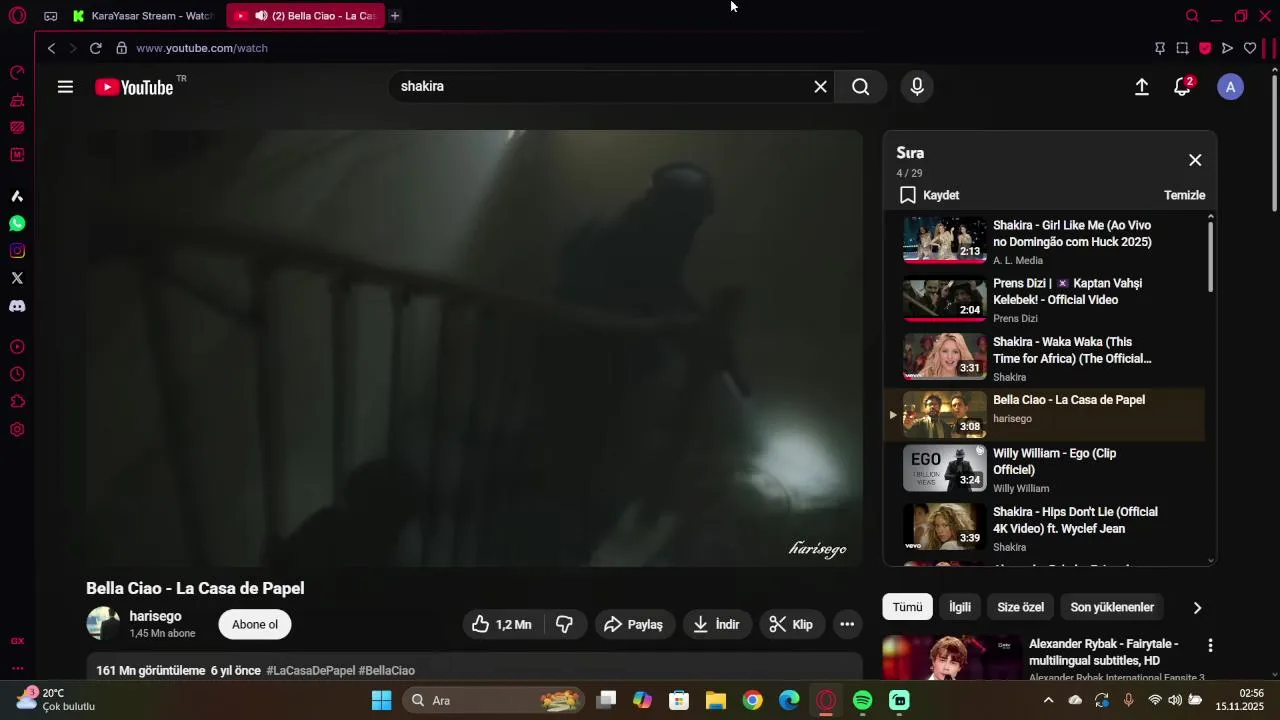1280x720 pixels.
Task: Play Shakira Hips Don't Lie from queue
Action: [1044, 528]
